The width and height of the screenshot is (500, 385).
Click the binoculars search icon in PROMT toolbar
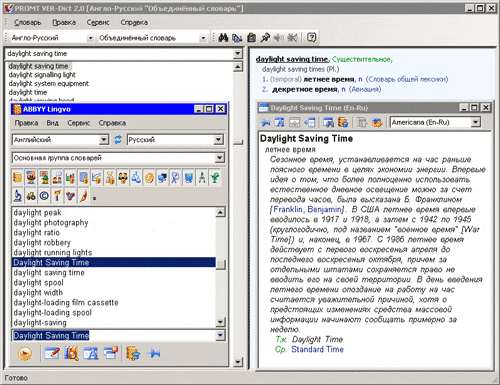click(223, 37)
